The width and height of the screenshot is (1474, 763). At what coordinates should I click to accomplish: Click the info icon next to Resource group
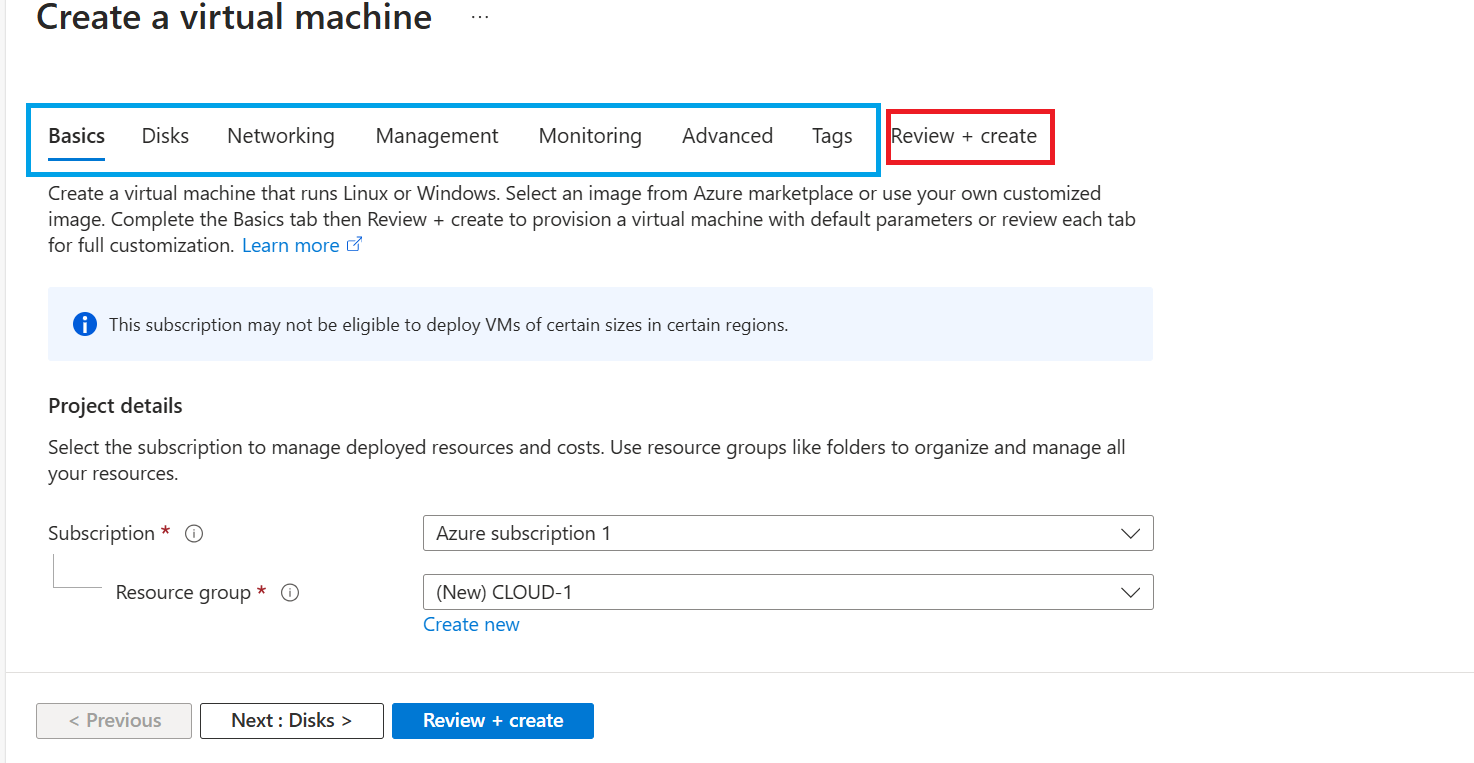[290, 593]
